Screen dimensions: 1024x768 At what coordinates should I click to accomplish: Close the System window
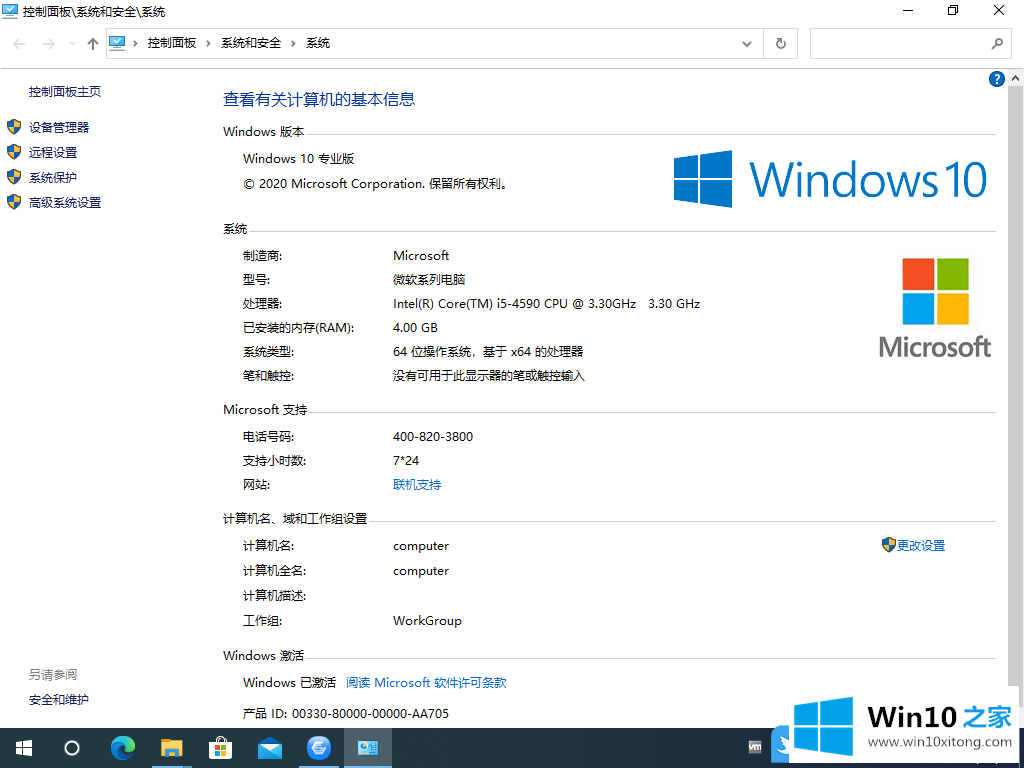tap(999, 10)
